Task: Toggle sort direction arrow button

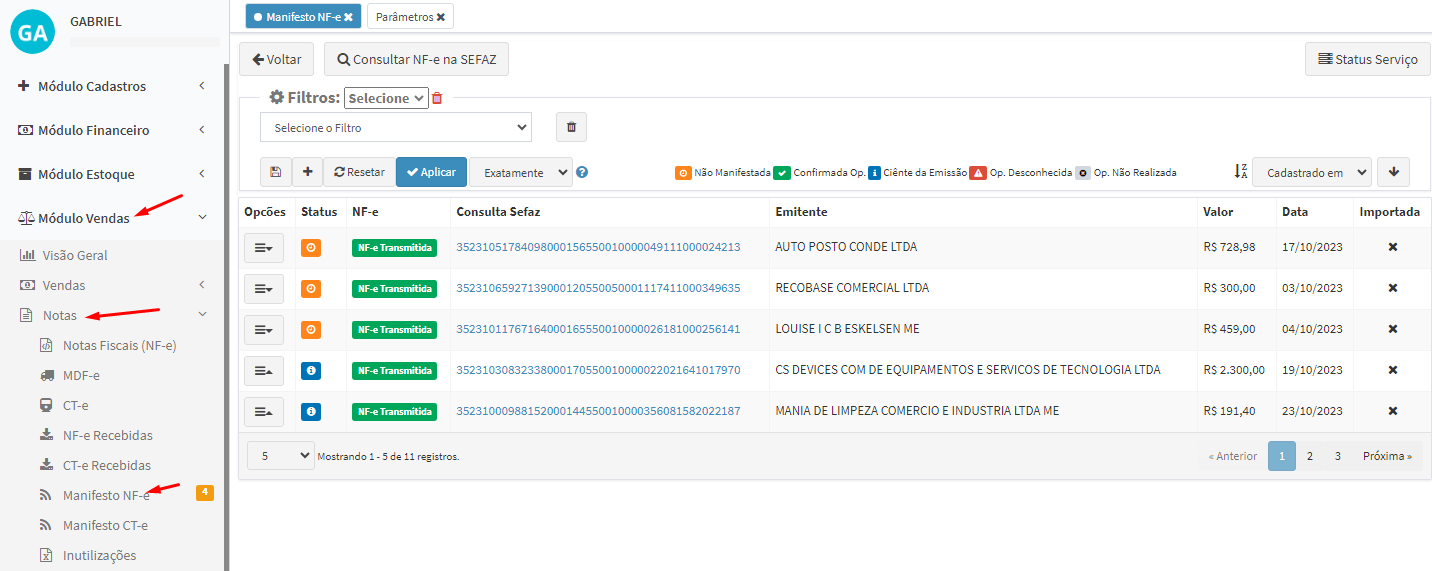Action: point(1393,172)
